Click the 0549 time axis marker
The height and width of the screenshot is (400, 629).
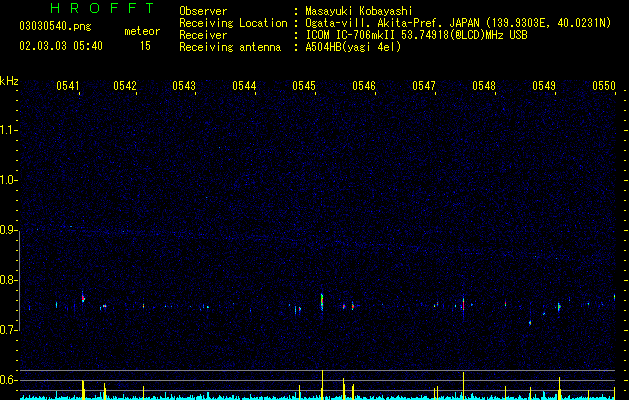[x=544, y=86]
